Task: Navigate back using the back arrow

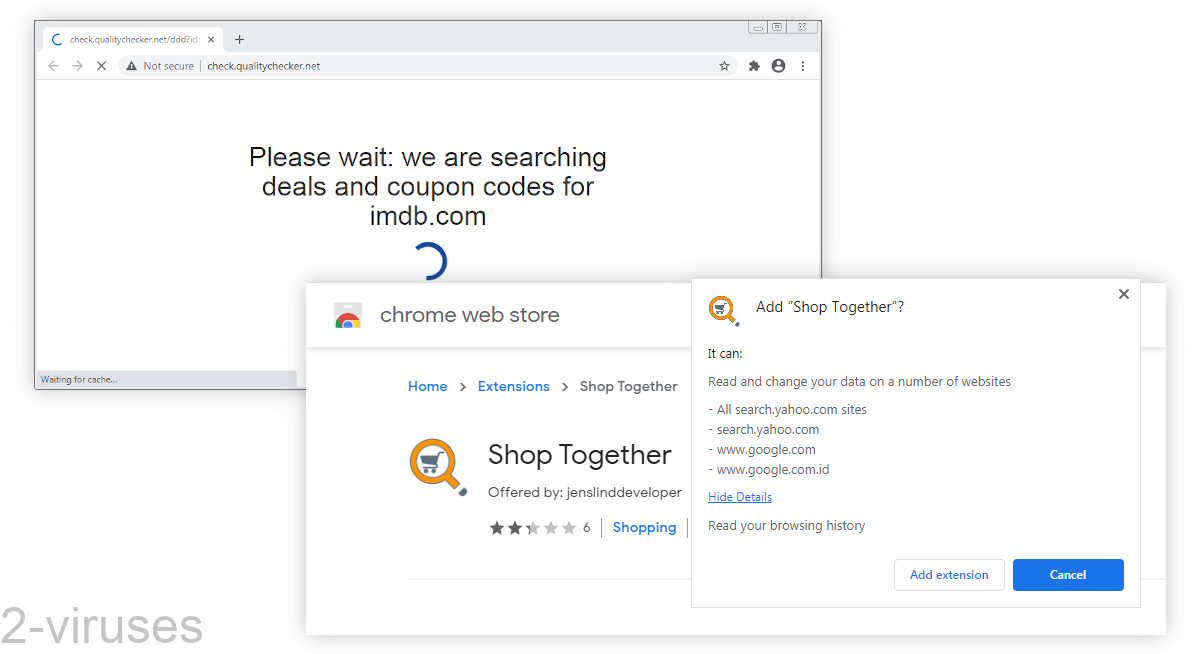Action: [x=53, y=65]
